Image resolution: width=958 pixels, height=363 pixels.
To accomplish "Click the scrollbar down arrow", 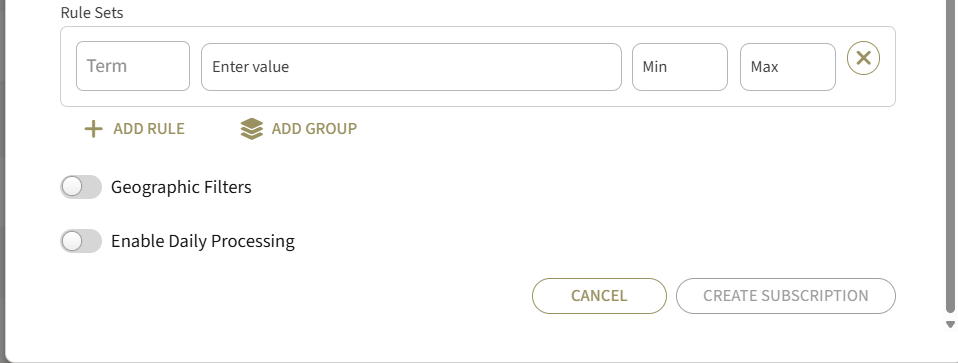I will coord(950,324).
